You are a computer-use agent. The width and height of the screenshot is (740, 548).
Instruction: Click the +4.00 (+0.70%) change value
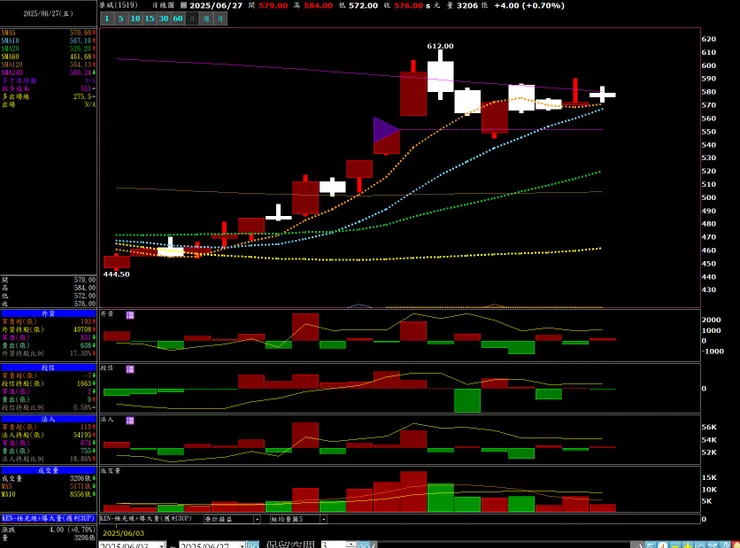coord(529,5)
